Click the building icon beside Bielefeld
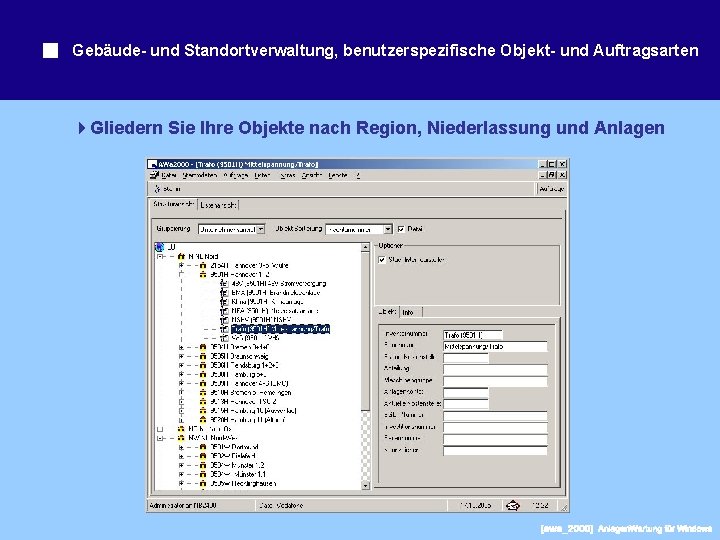 (x=203, y=456)
